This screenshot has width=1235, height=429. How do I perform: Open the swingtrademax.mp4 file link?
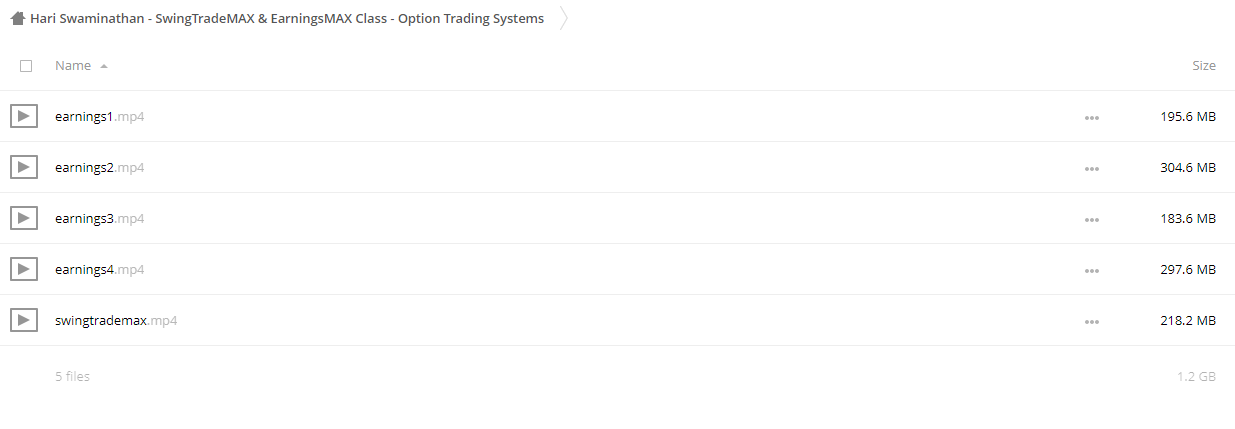tap(116, 320)
